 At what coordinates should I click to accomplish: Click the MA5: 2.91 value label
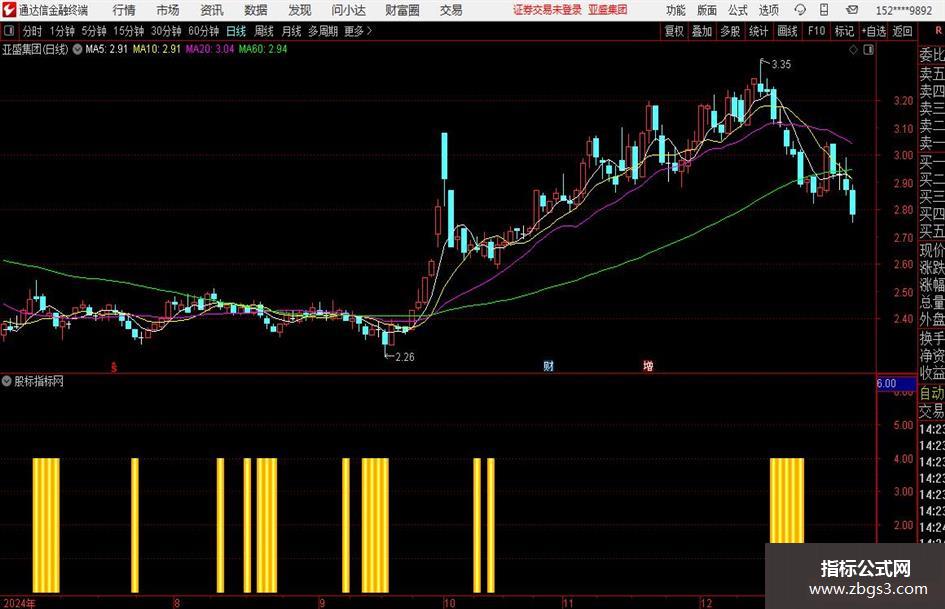click(x=107, y=49)
